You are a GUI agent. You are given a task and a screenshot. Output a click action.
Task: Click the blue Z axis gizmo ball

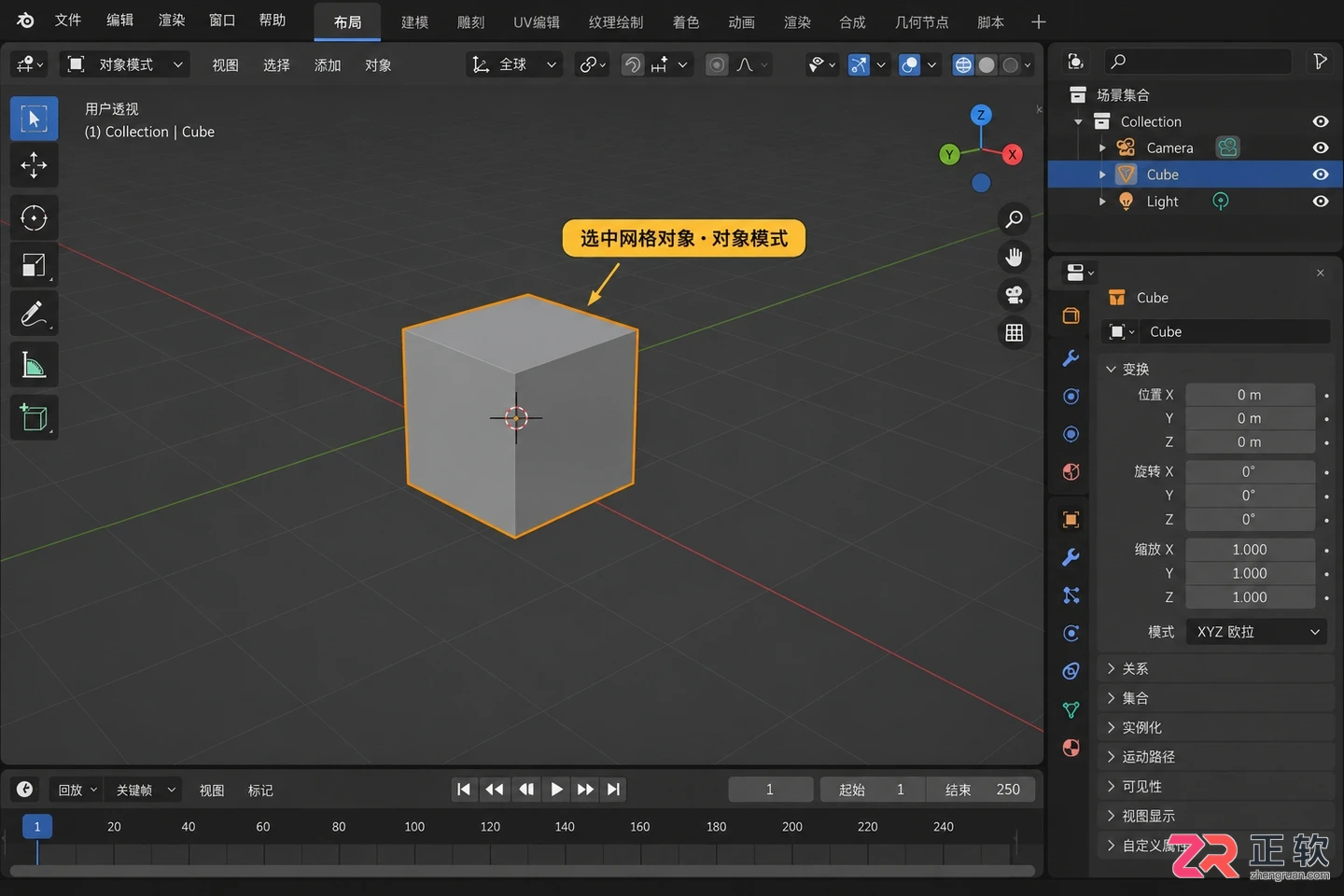click(x=980, y=115)
